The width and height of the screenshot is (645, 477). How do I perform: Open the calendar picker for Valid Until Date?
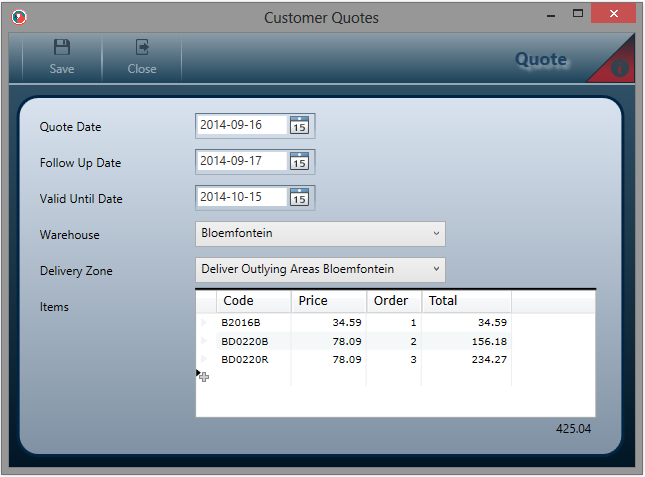pyautogui.click(x=300, y=197)
